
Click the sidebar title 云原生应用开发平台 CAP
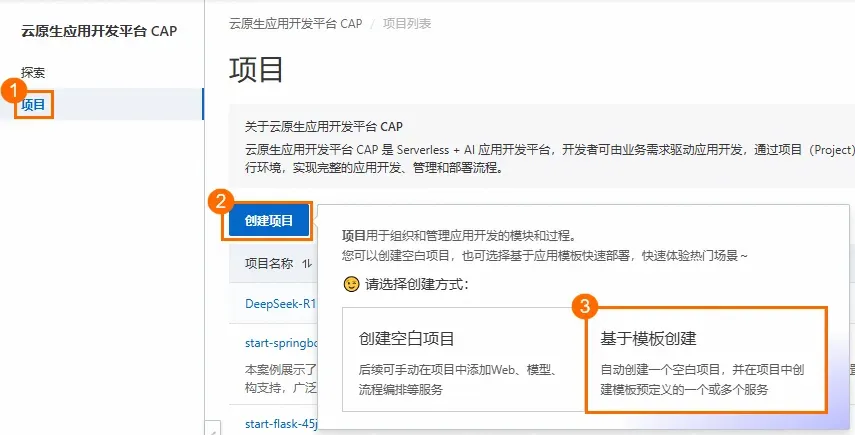[x=99, y=31]
